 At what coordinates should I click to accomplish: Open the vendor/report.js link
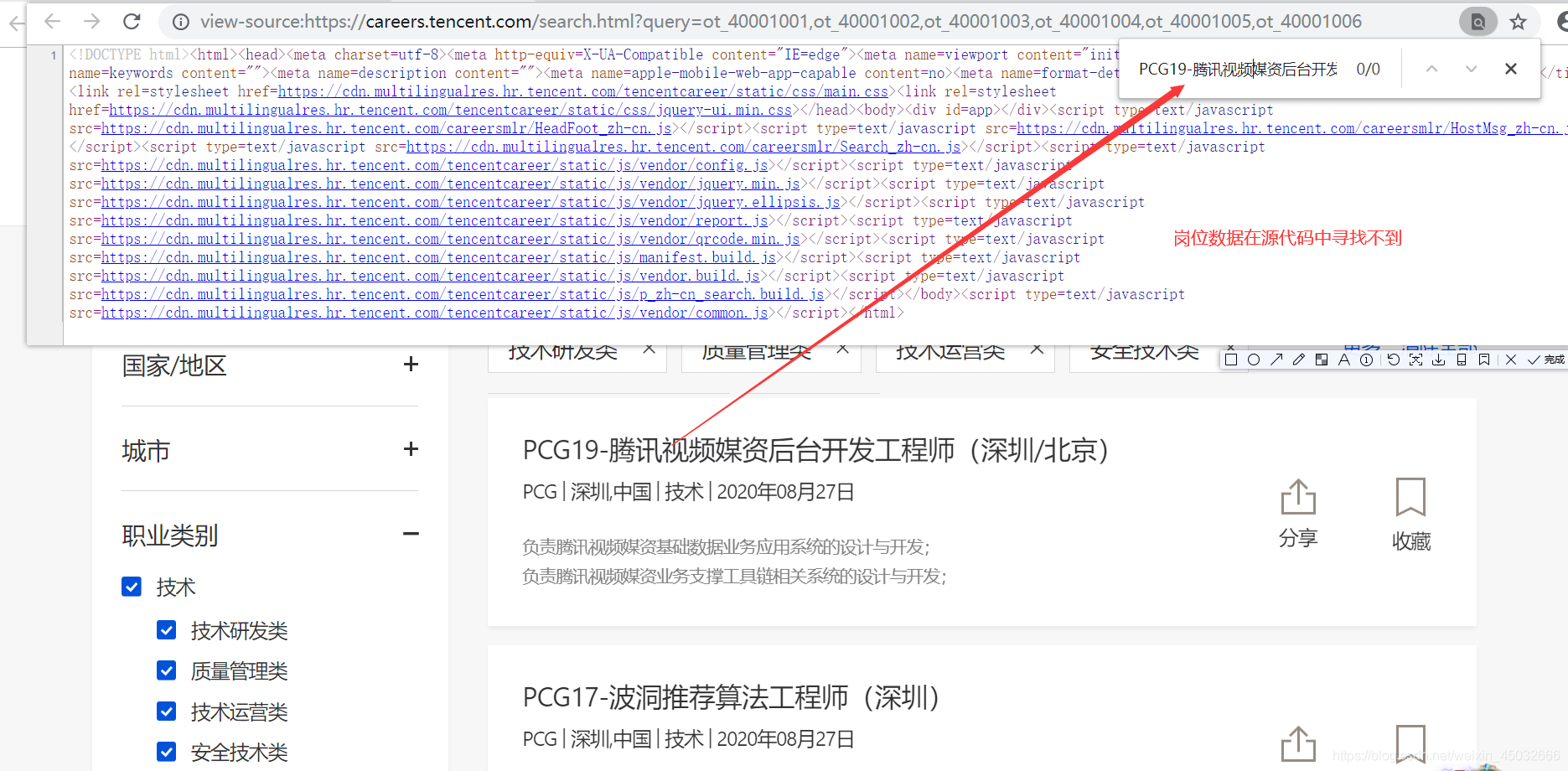point(435,220)
